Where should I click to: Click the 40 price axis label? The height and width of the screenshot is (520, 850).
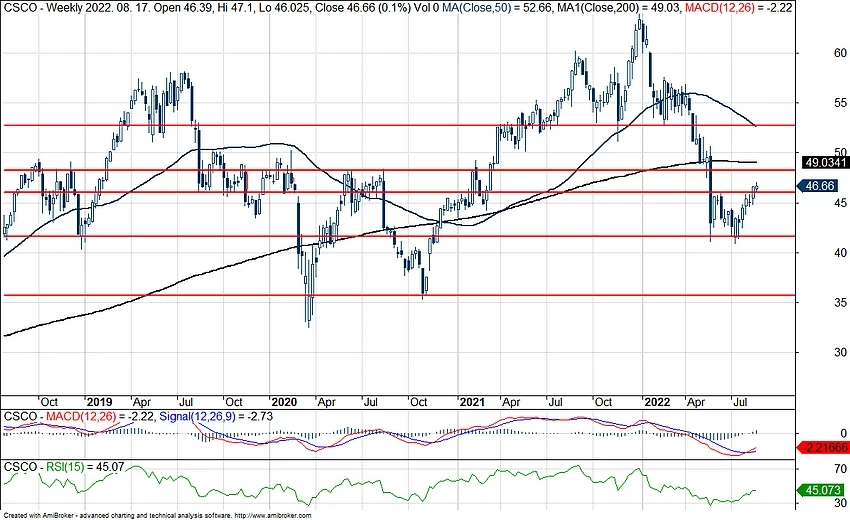click(840, 253)
